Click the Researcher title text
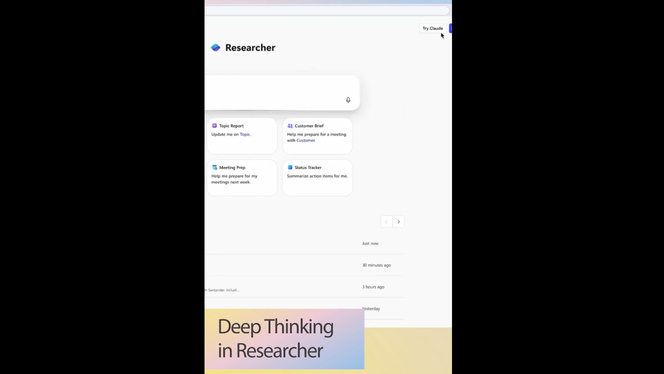Screen dimensions: 664x374 (250, 48)
